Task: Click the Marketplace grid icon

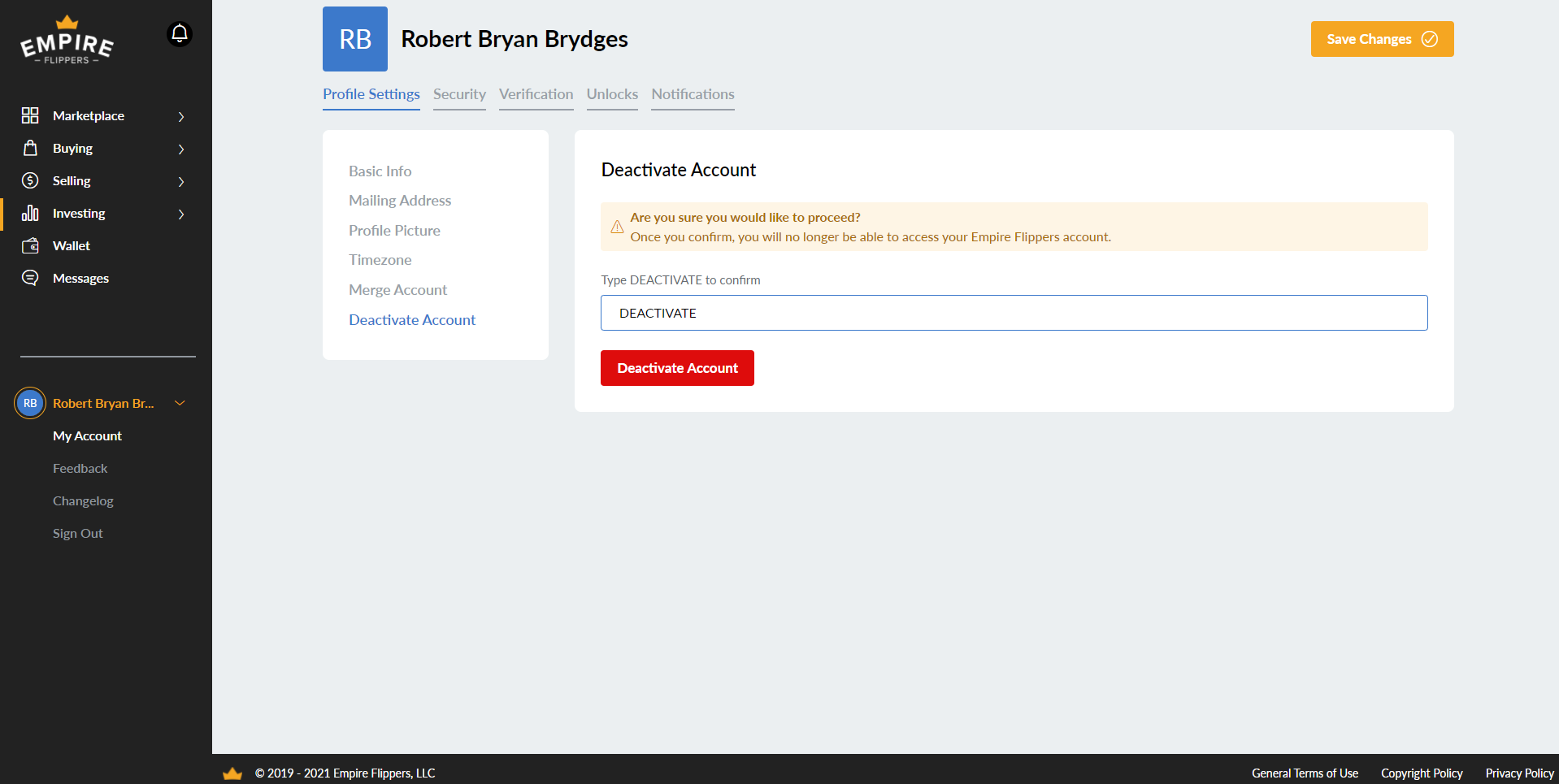Action: click(x=30, y=115)
